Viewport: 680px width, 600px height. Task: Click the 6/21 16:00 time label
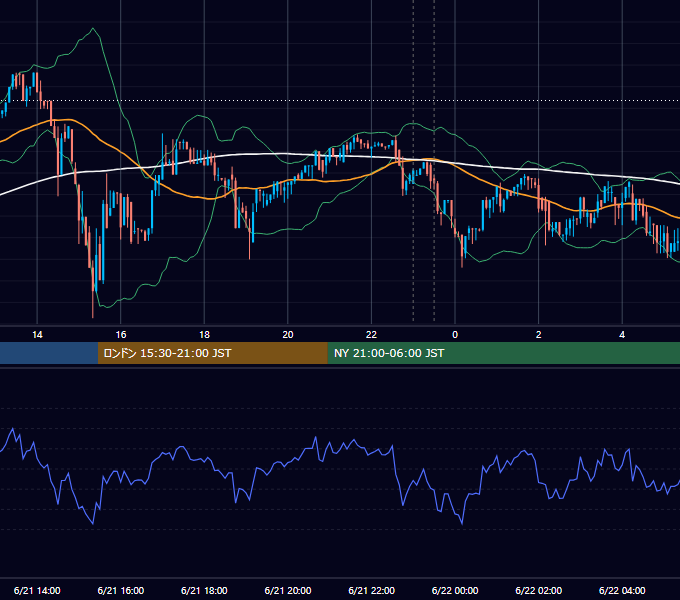coord(121,590)
